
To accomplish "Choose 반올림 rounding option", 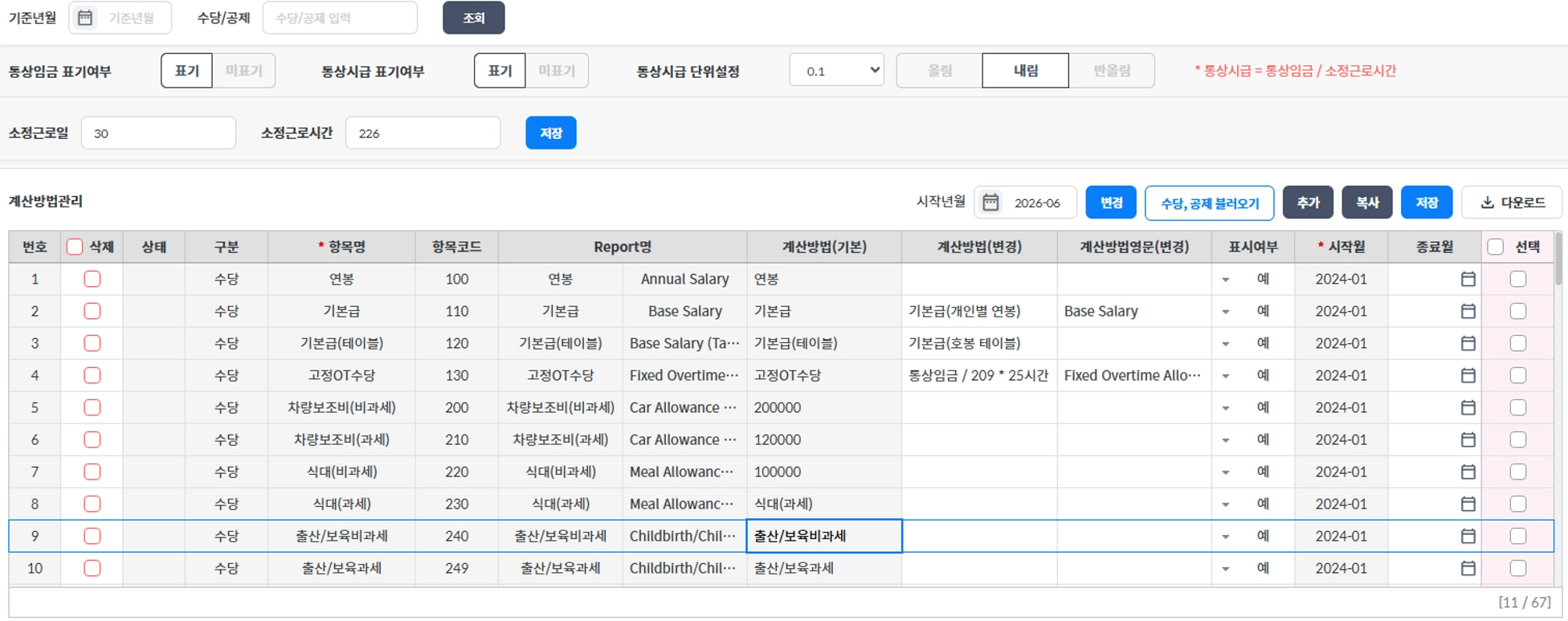I will [1112, 71].
